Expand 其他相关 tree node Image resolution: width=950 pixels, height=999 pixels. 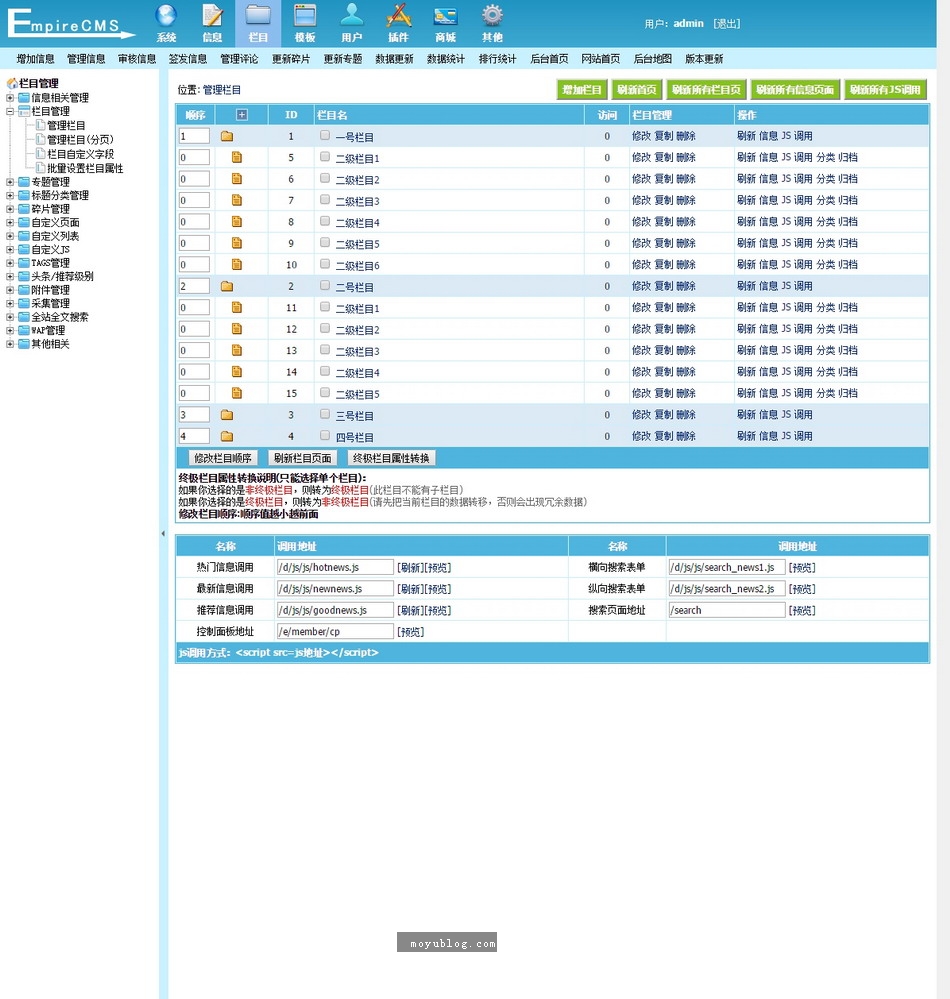point(10,344)
